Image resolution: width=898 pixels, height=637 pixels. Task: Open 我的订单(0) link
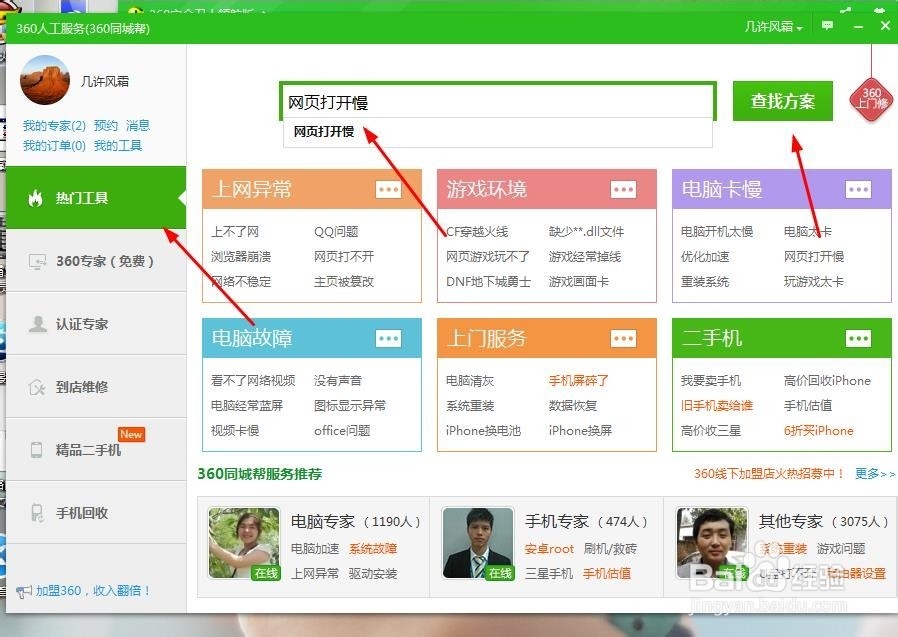[54, 146]
